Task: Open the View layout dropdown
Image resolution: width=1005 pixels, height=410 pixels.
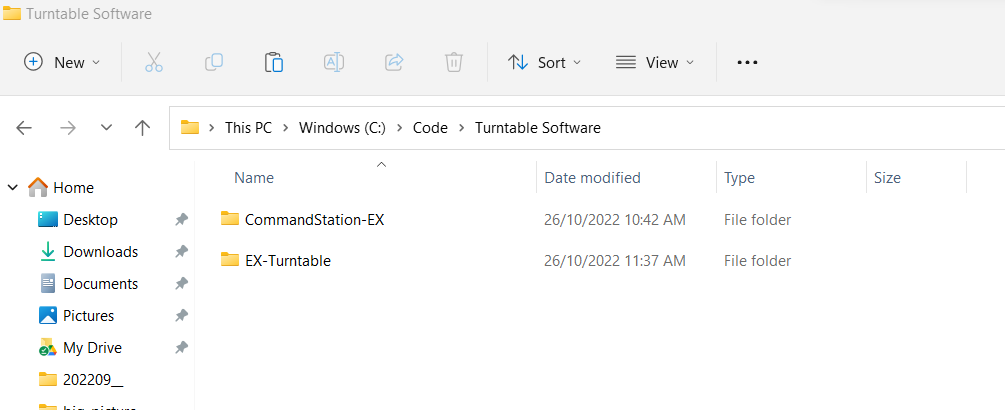Action: [654, 62]
